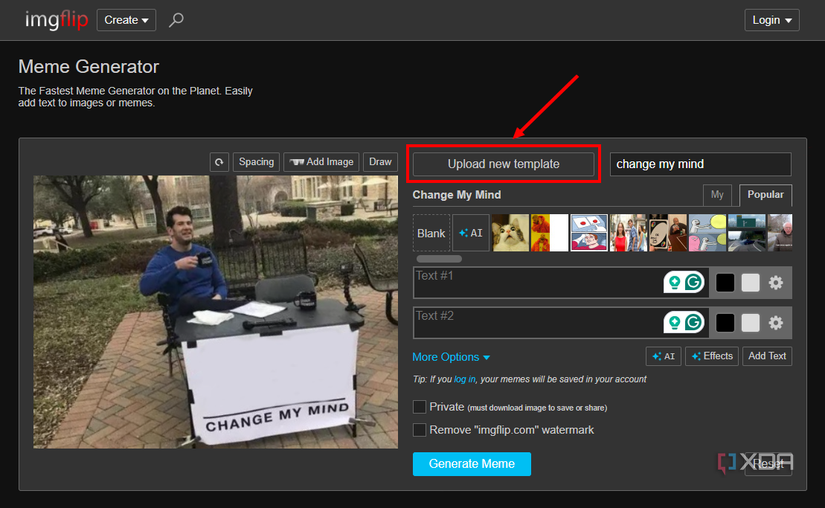
Task: Select the Left Exit highway template
Action: click(747, 233)
